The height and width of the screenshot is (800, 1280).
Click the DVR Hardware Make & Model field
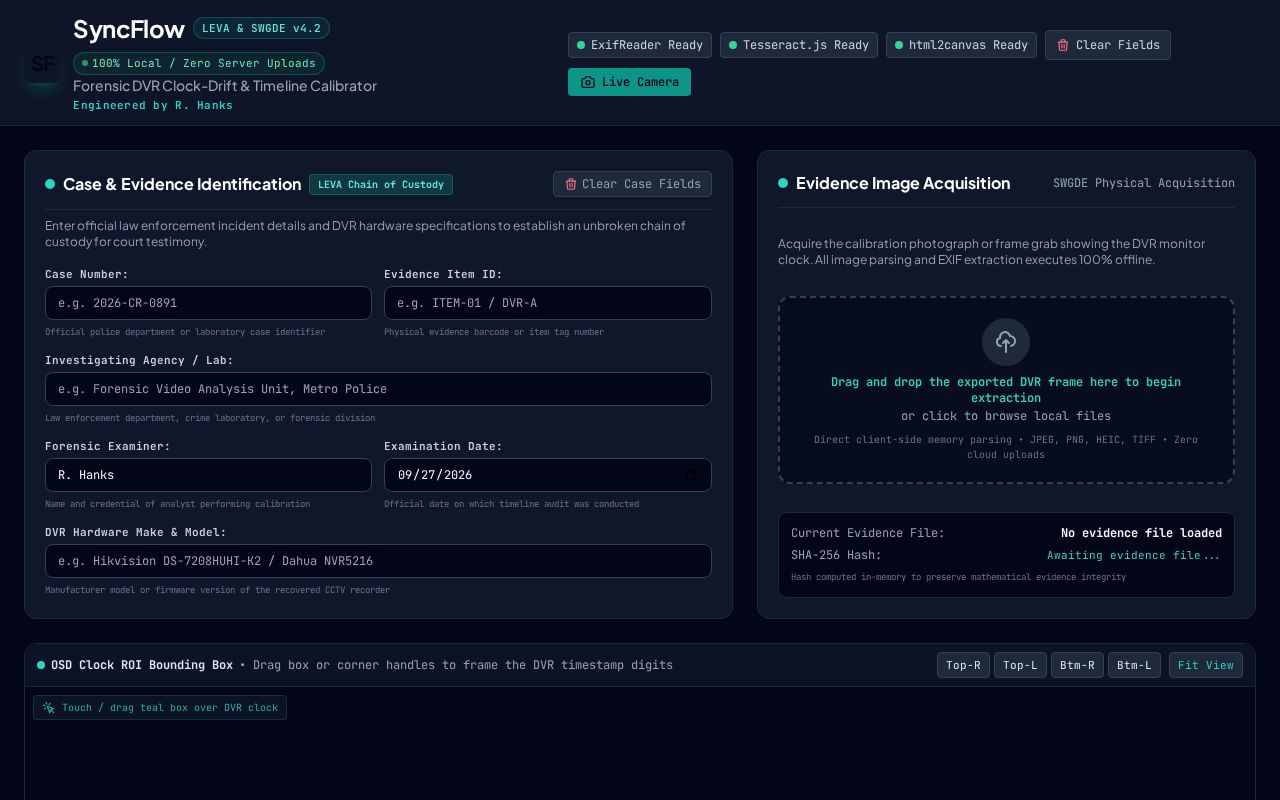point(378,561)
